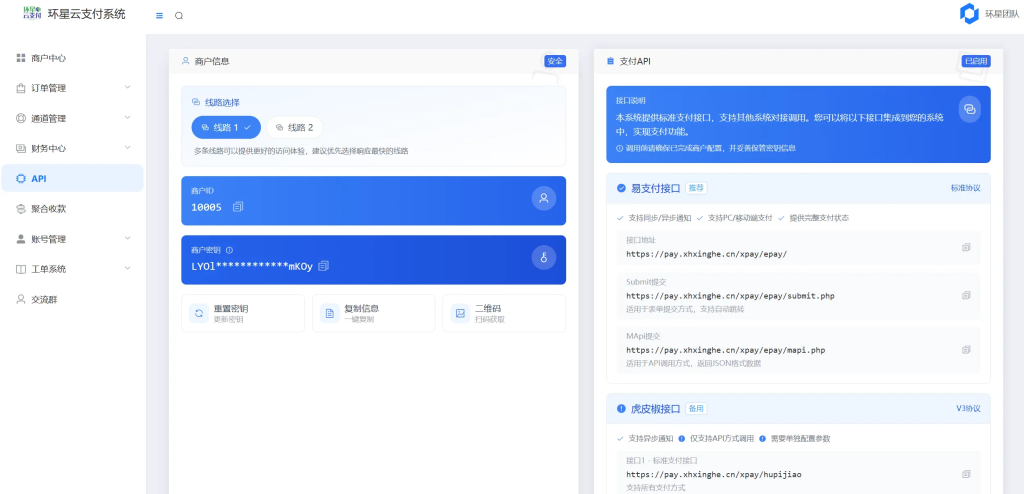Open the 二维码 scan card
The height and width of the screenshot is (494, 1024).
(x=503, y=313)
